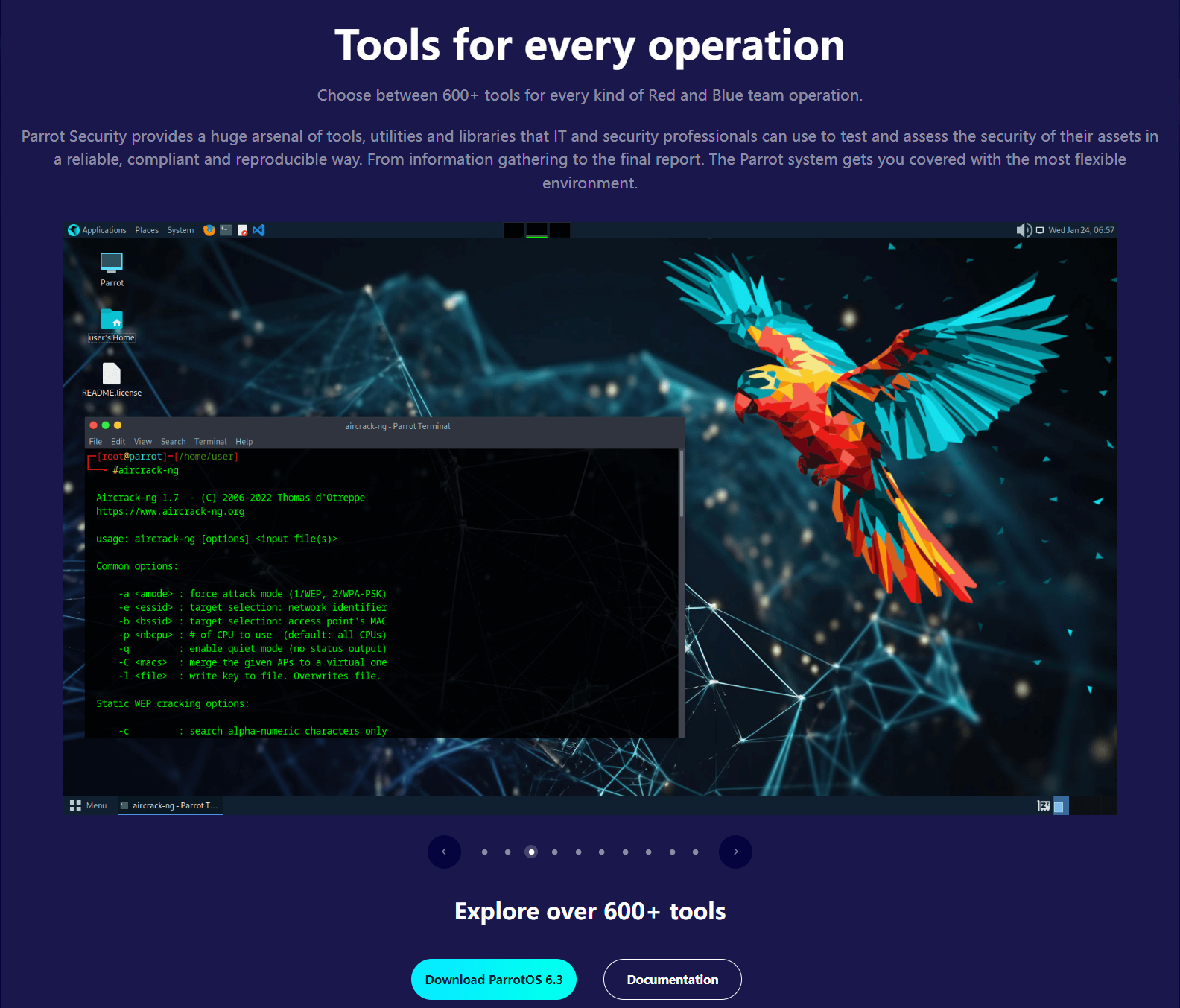The width and height of the screenshot is (1180, 1008).
Task: Open the Places menu in Parrot panel
Action: (x=147, y=230)
